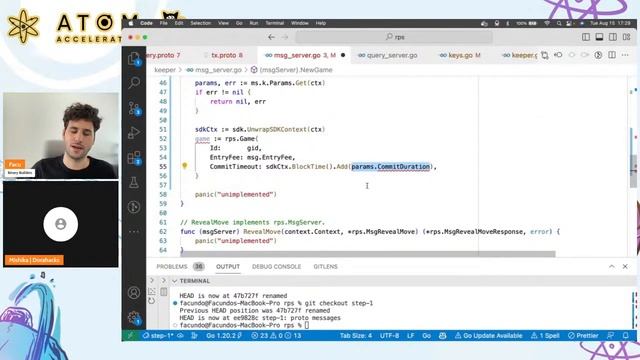Click the horizontal editor scrollbar

[368, 254]
